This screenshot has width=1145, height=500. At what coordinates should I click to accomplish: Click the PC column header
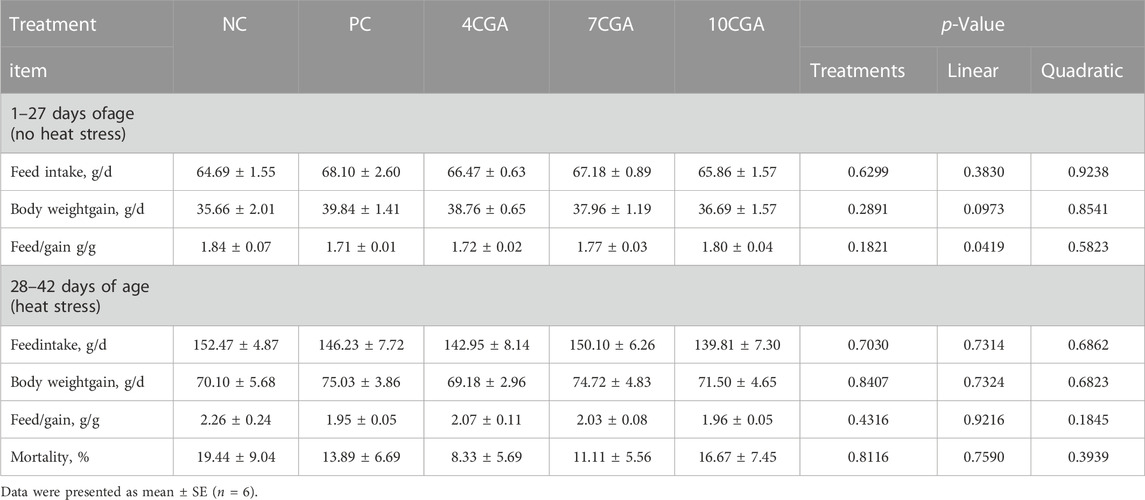click(x=361, y=26)
